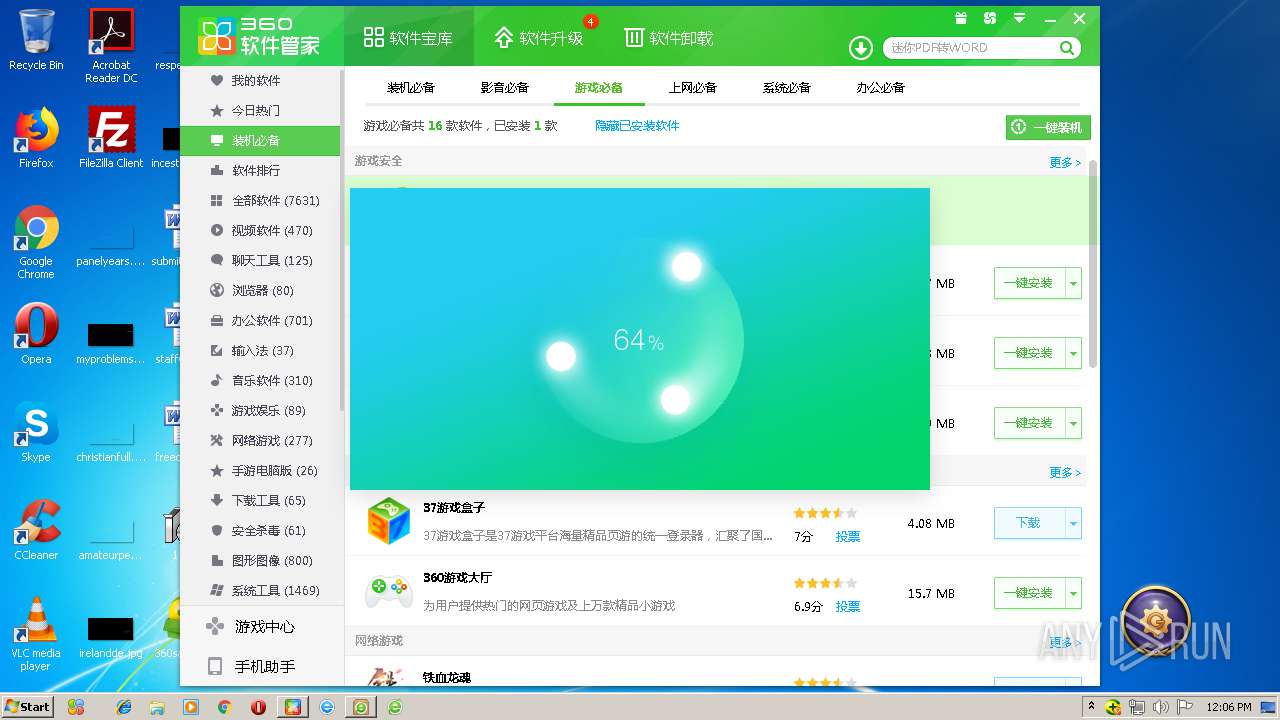Click the 360软件管家 logo
The image size is (1280, 720).
coord(260,37)
